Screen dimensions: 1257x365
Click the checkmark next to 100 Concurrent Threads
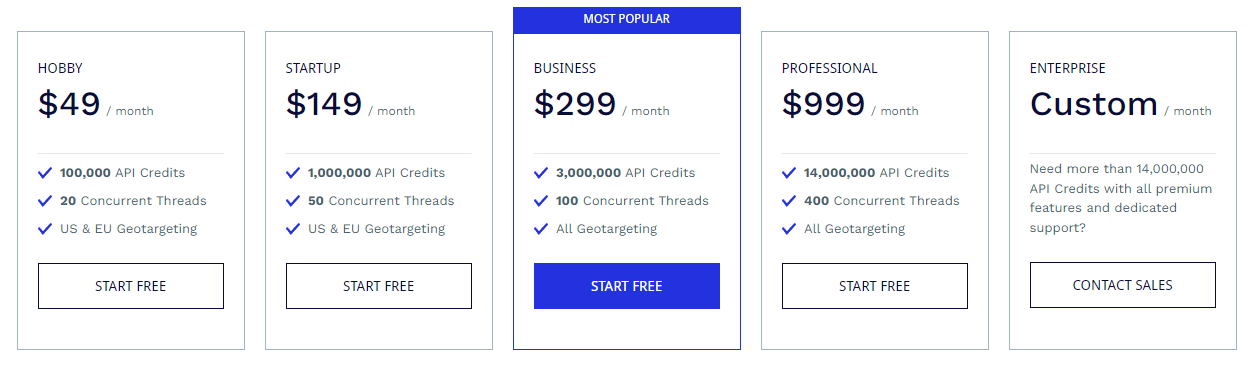[x=541, y=201]
